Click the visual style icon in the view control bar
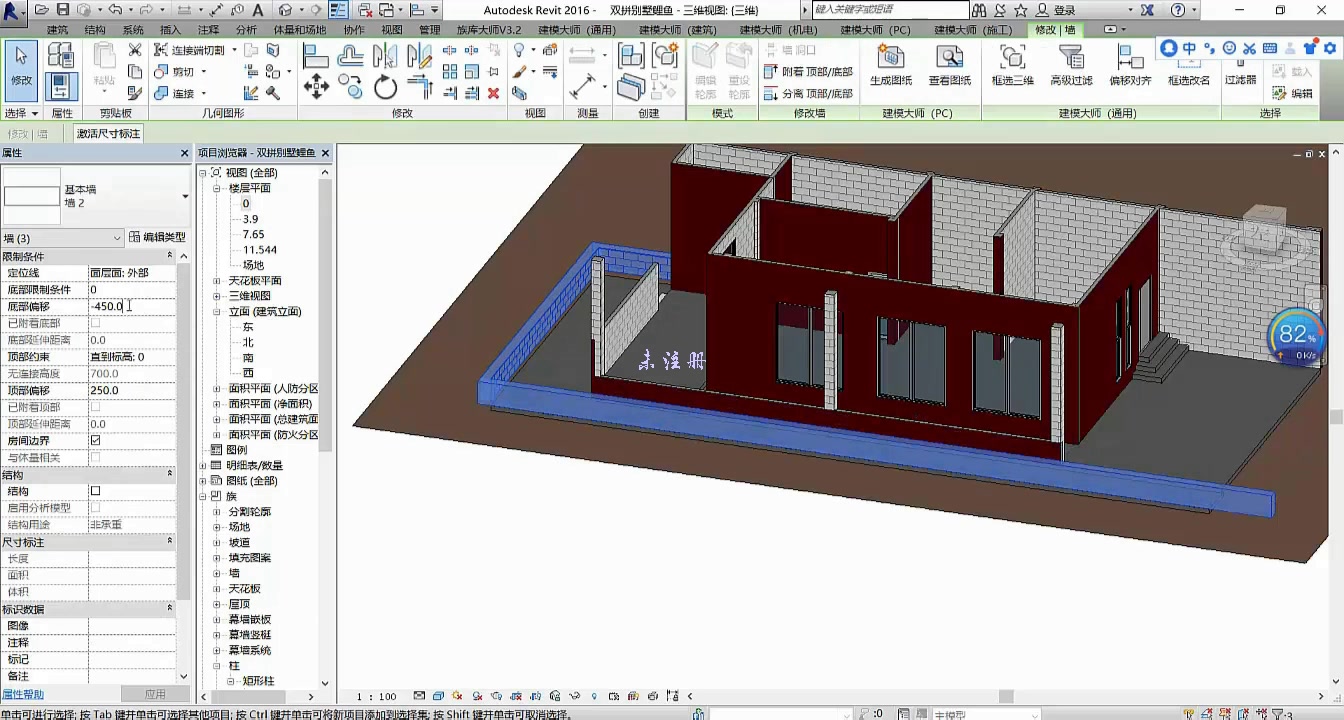 coord(437,696)
